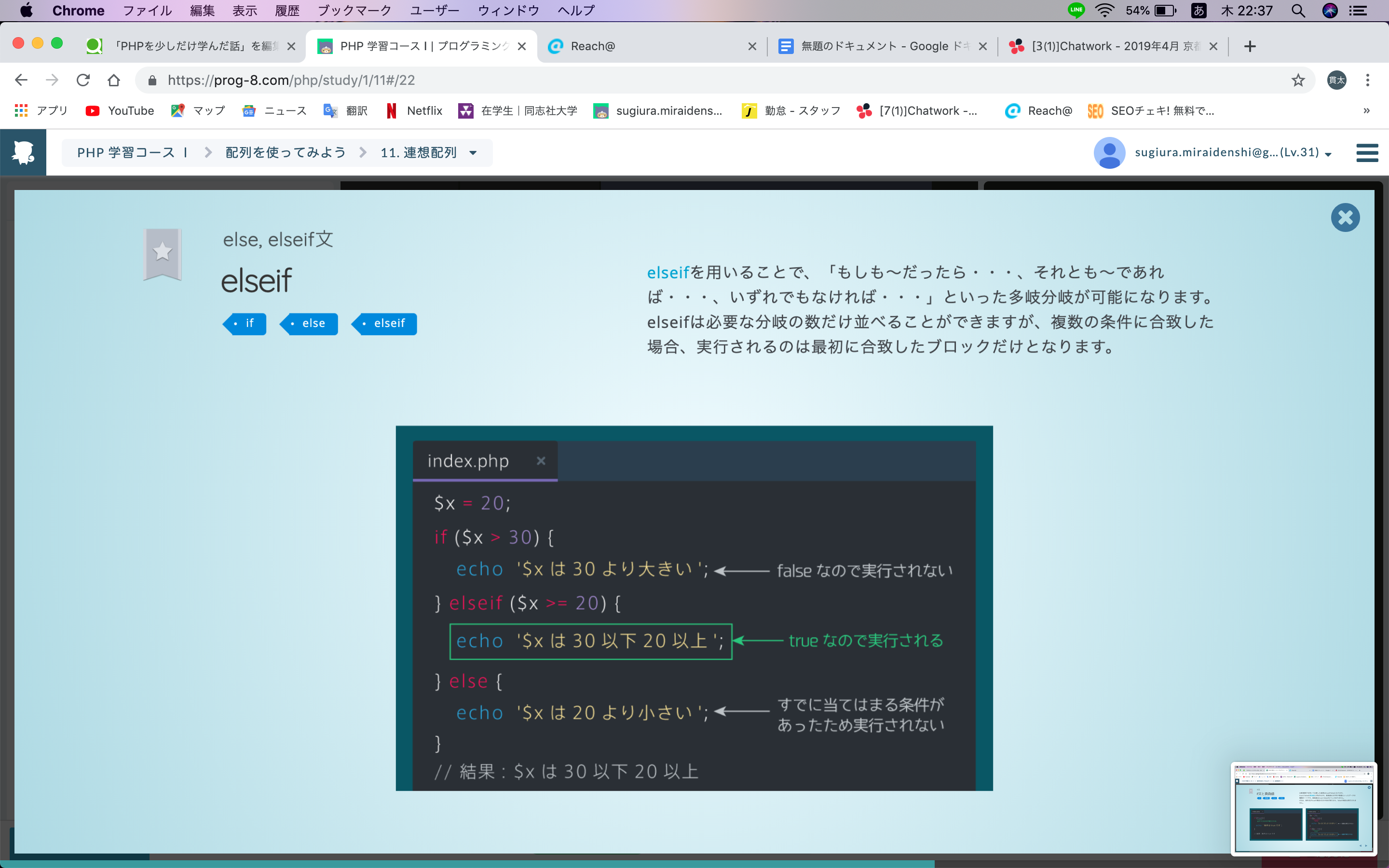
Task: Click the x on index.php tab
Action: pyautogui.click(x=541, y=461)
